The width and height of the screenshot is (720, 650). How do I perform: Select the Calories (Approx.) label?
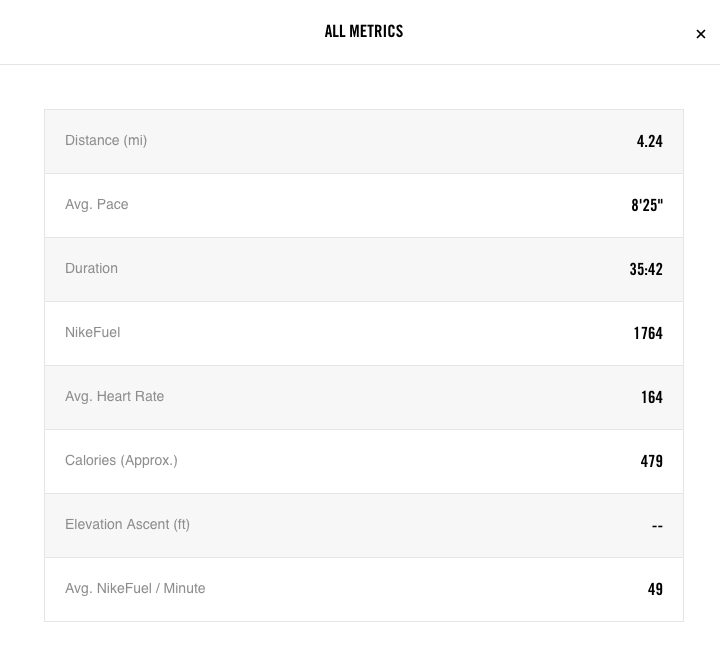tap(121, 460)
